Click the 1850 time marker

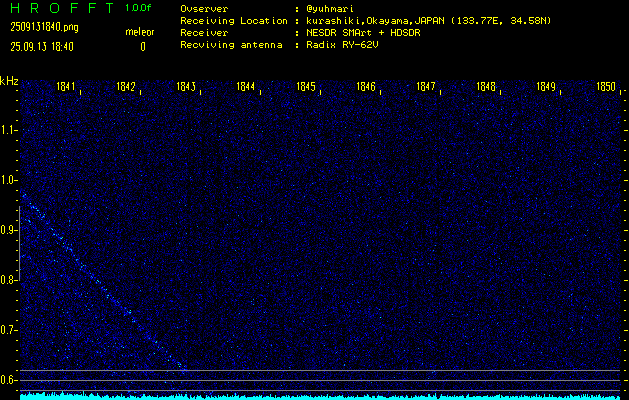coord(606,86)
